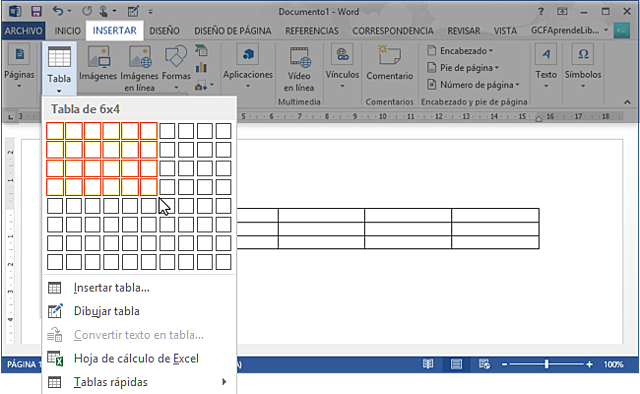Screen dimensions: 640x394
Task: Open REFERENCIAS tab
Action: click(x=312, y=31)
